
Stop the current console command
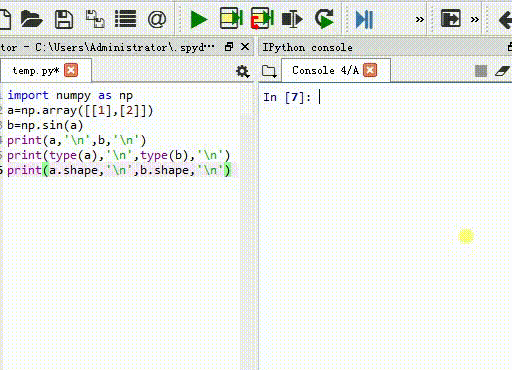click(481, 71)
